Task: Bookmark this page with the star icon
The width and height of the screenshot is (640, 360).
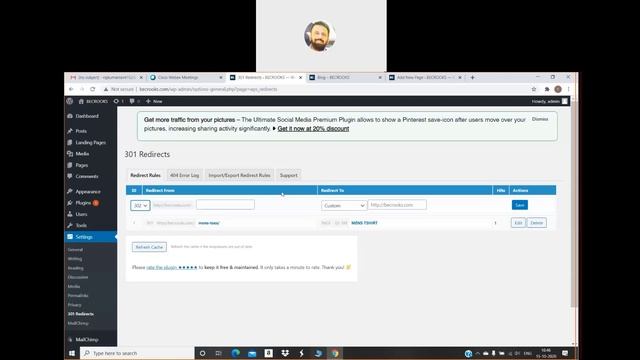Action: coord(534,89)
